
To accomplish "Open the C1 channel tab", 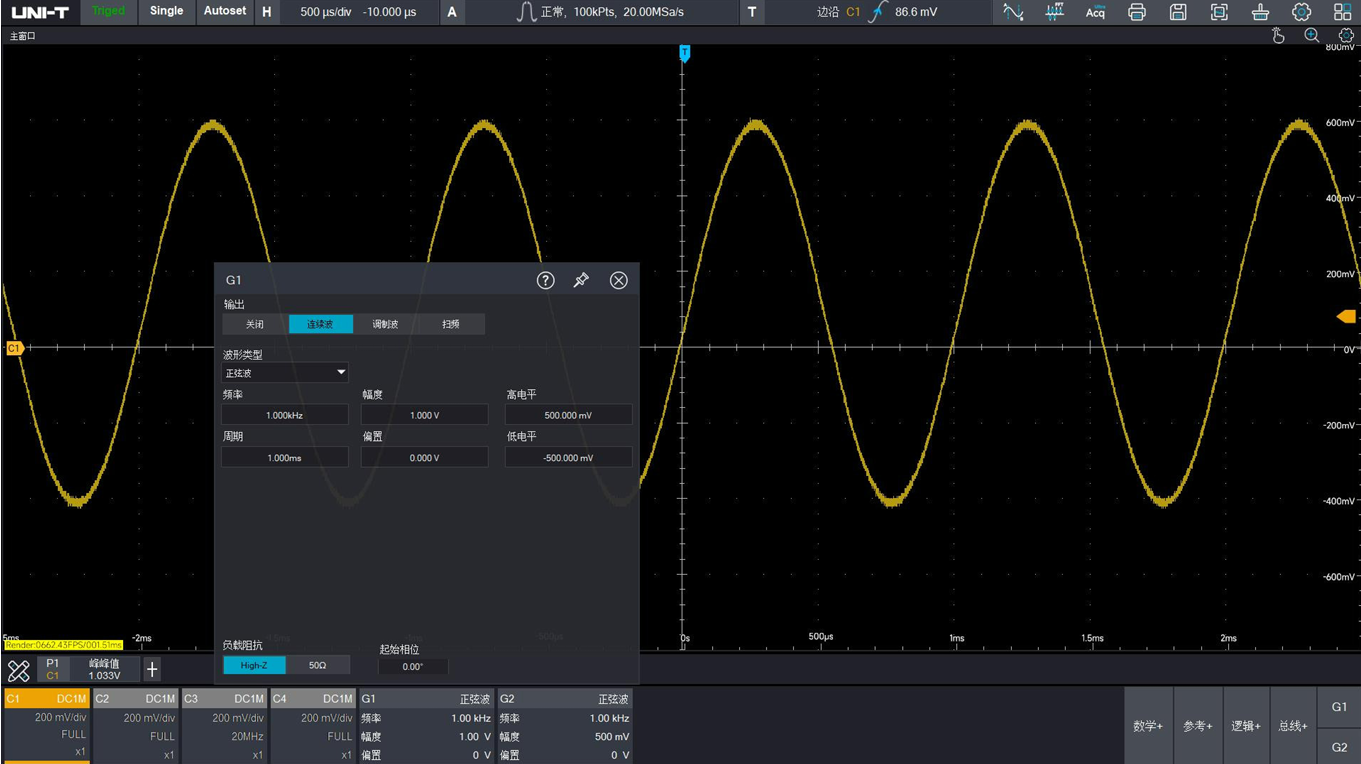I will point(47,726).
